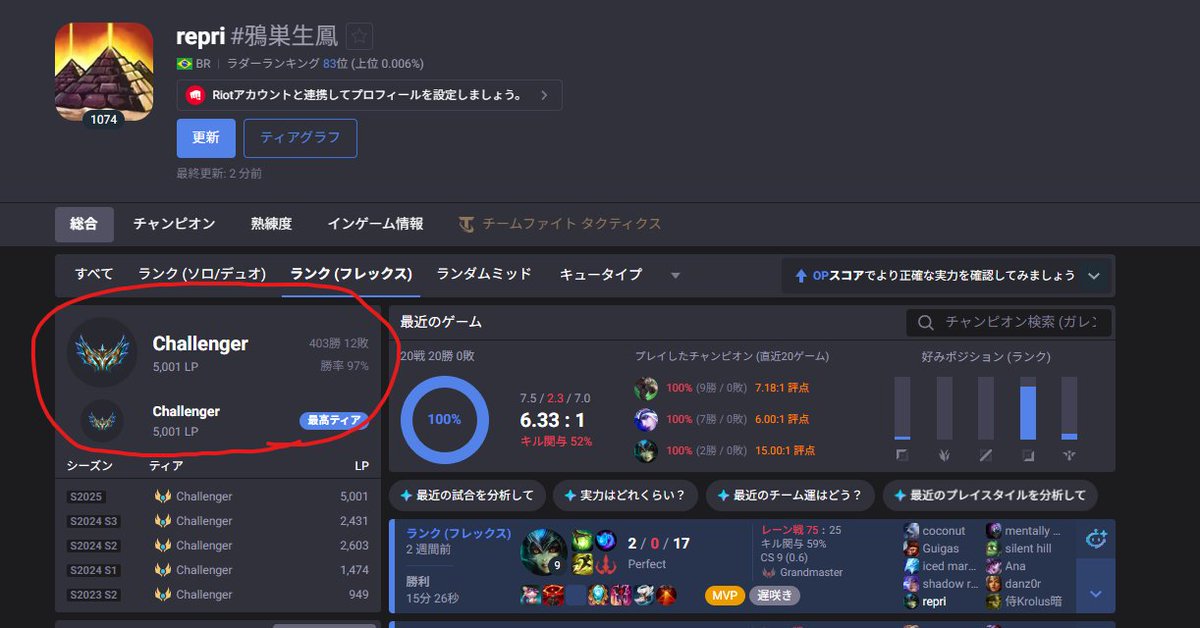Click the champion search field

[1009, 322]
